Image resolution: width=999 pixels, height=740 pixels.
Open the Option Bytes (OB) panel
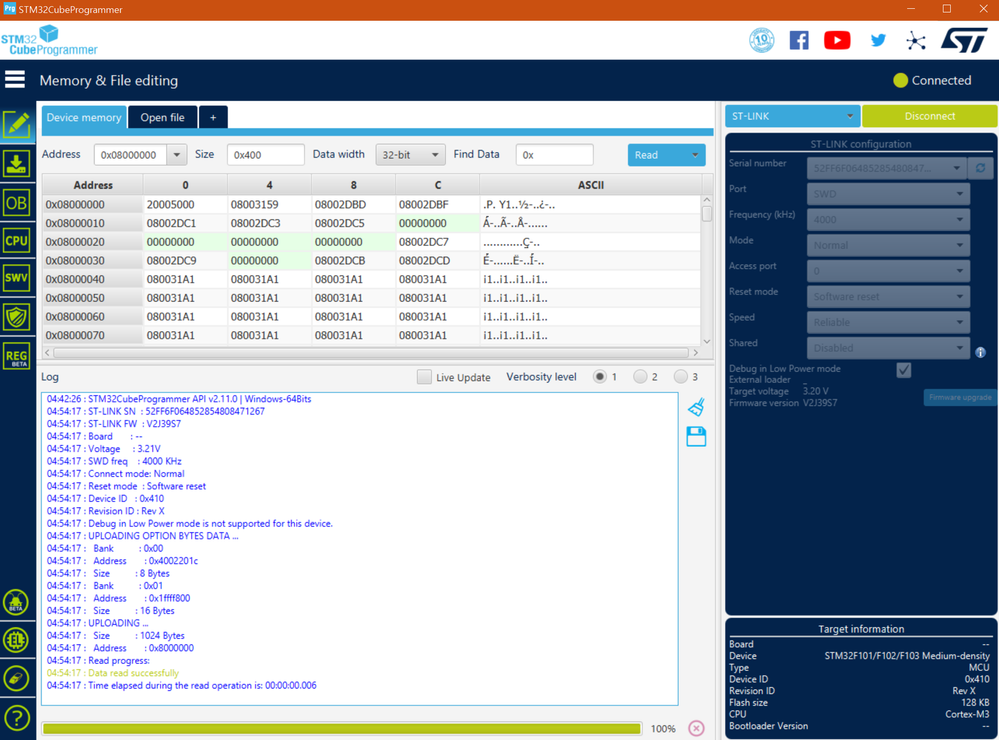pyautogui.click(x=16, y=202)
